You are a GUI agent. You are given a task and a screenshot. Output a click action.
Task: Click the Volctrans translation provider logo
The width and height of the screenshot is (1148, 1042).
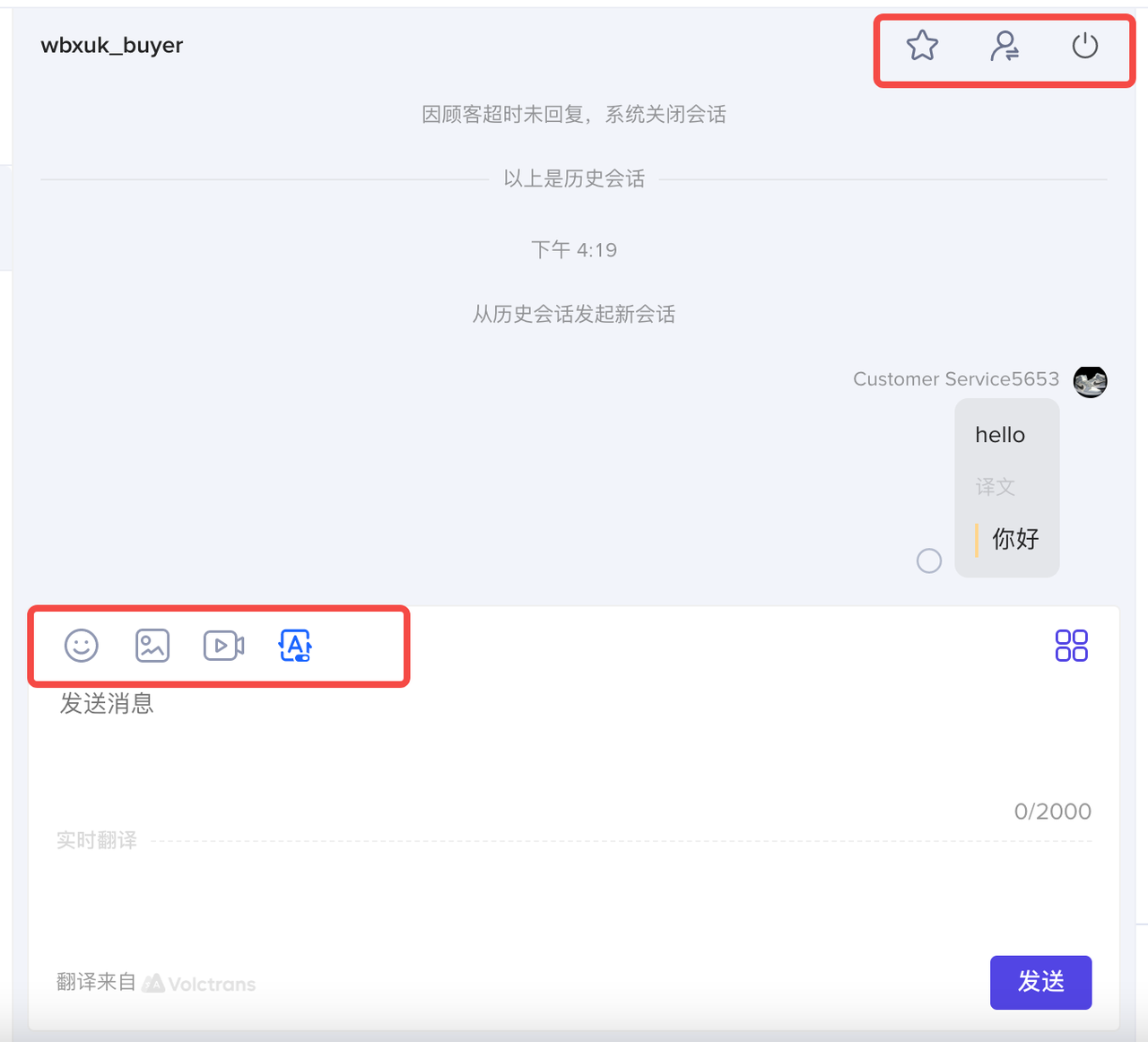pos(200,984)
